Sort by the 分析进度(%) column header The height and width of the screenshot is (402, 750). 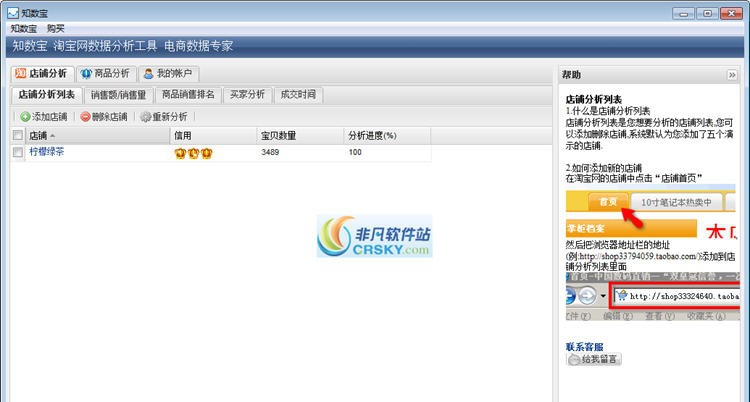click(x=387, y=136)
